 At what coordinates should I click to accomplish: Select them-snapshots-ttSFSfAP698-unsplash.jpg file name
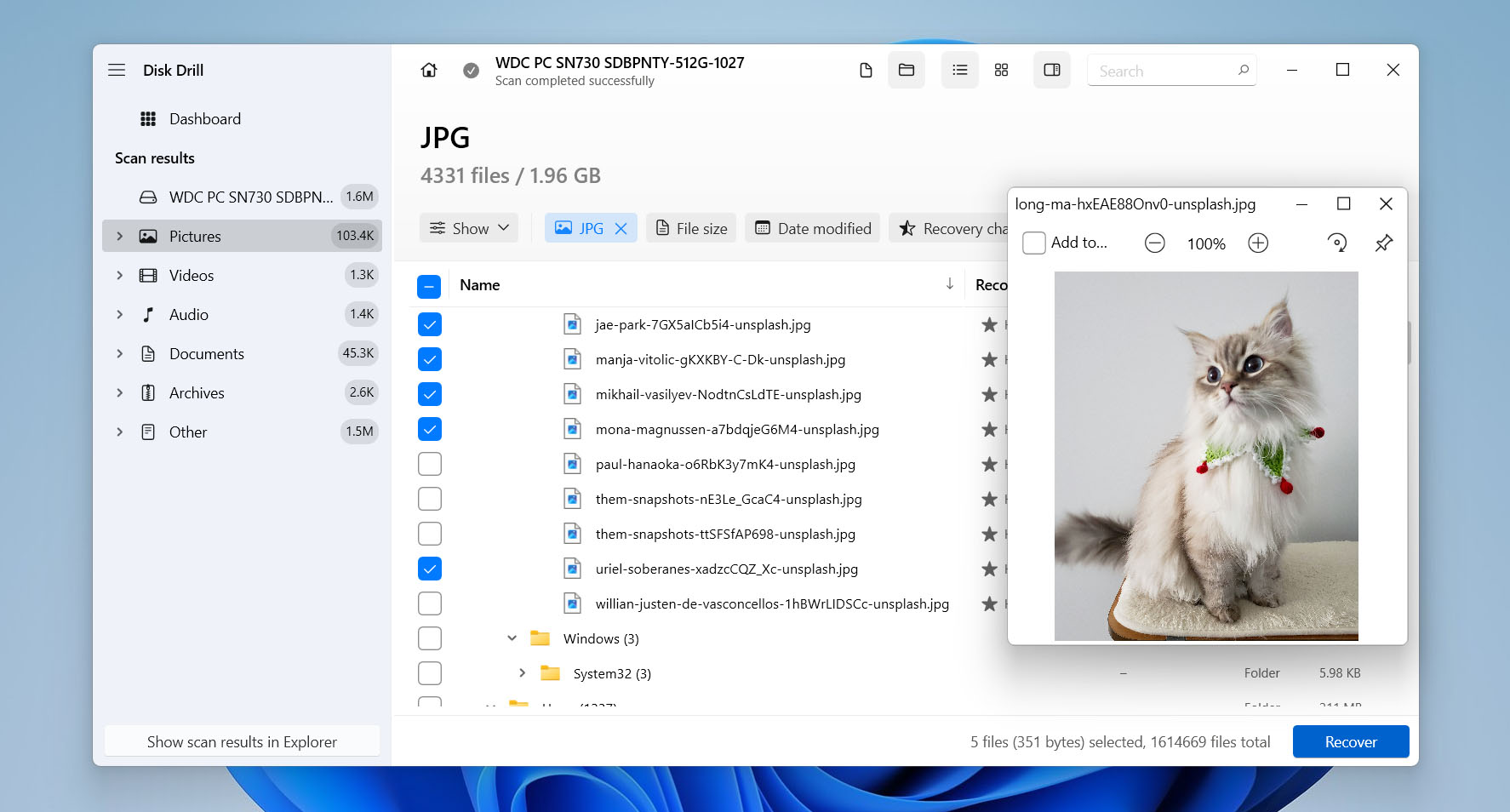pyautogui.click(x=725, y=534)
